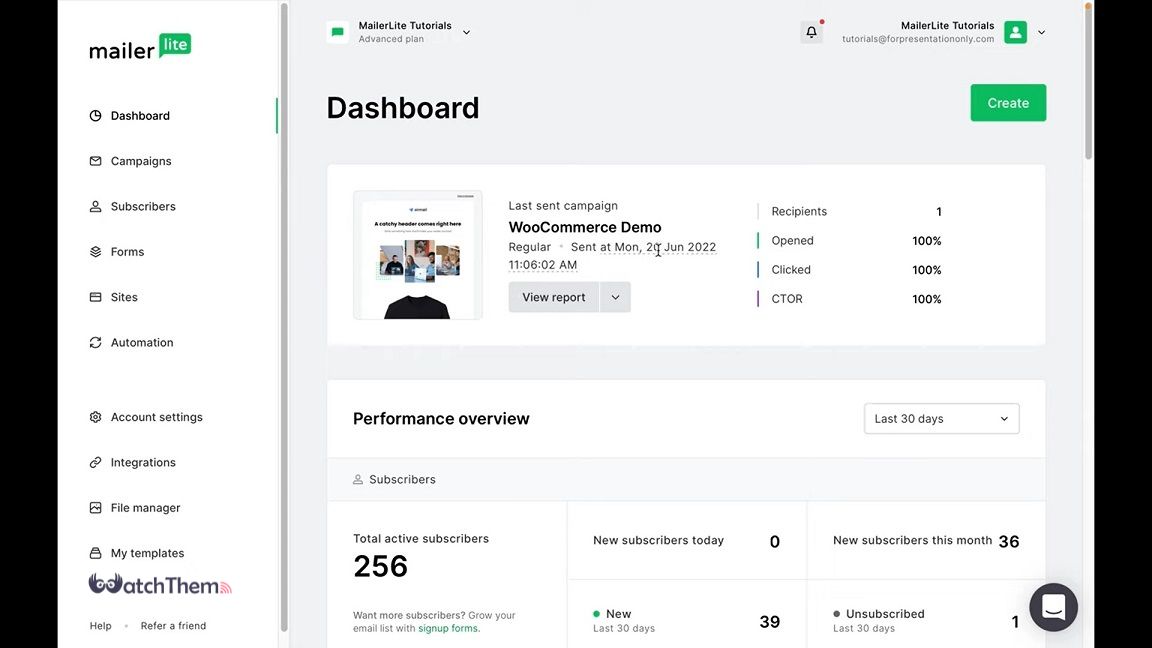Click the sidebar vertical scrollbar

[x=284, y=316]
